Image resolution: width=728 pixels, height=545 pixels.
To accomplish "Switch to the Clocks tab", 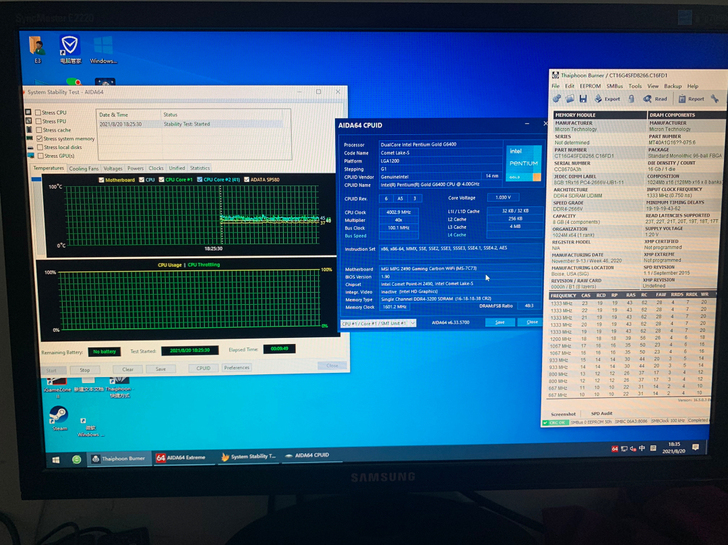I will tap(156, 168).
